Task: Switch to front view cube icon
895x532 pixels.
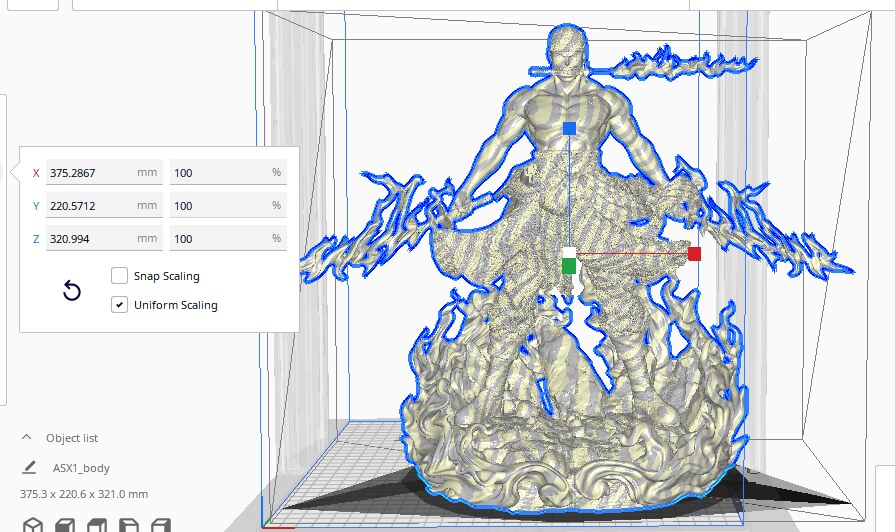Action: coord(65,525)
